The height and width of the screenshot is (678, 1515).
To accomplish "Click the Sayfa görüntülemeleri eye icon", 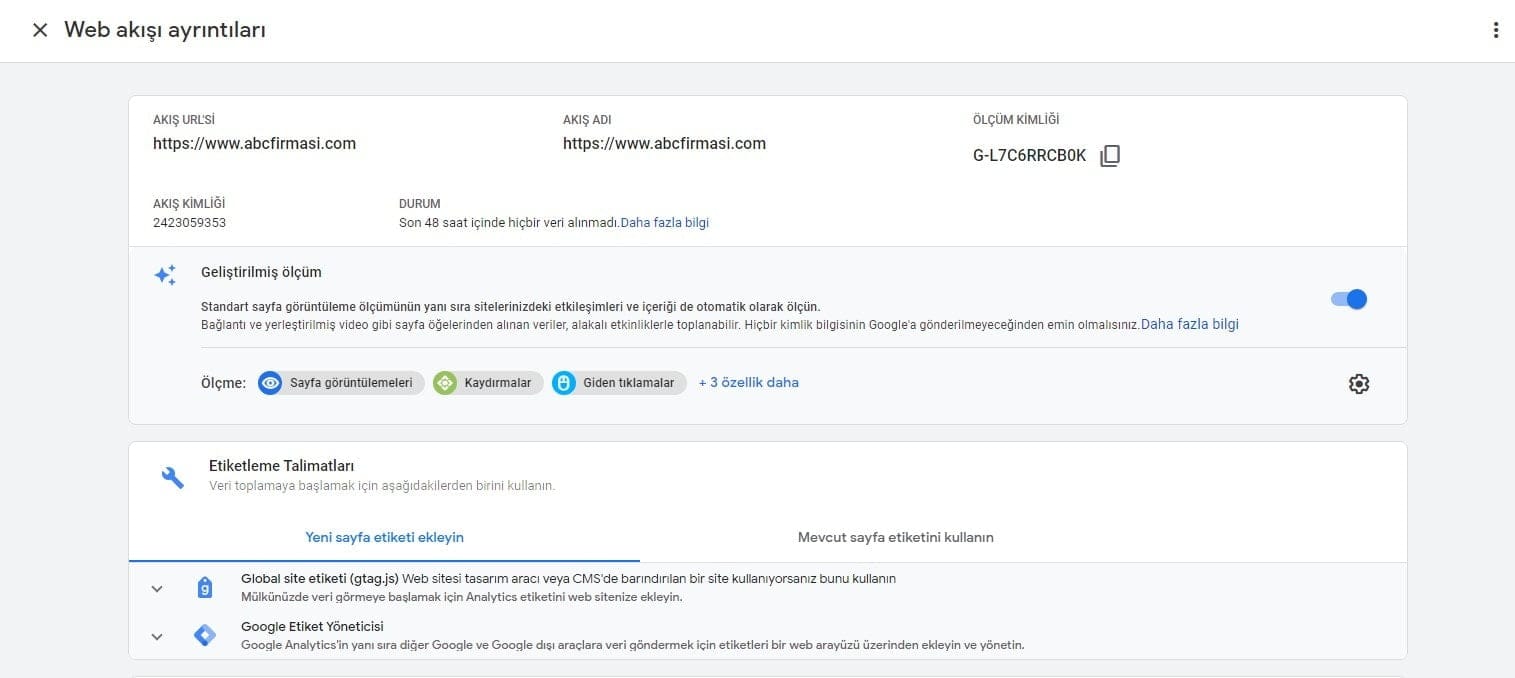I will coord(270,383).
